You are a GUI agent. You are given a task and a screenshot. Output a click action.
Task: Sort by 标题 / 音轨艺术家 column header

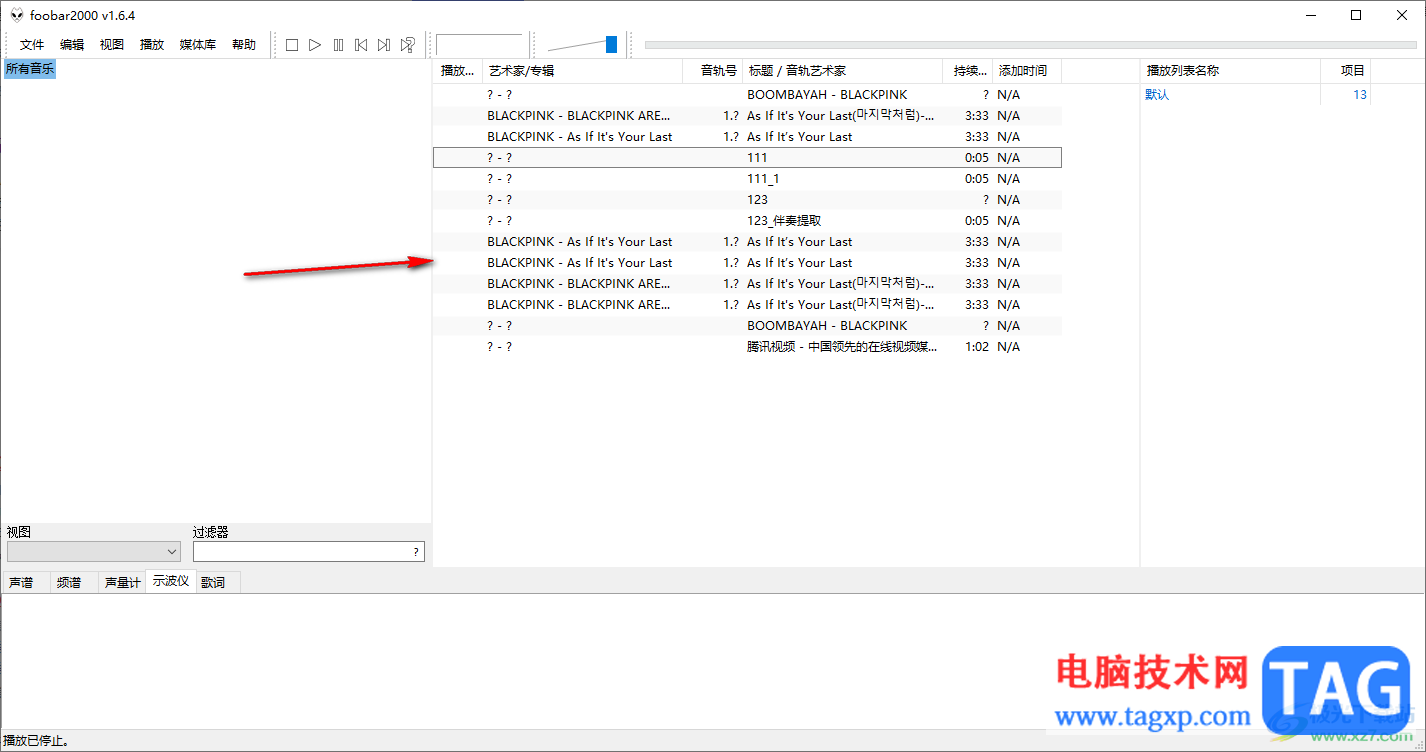[x=843, y=71]
